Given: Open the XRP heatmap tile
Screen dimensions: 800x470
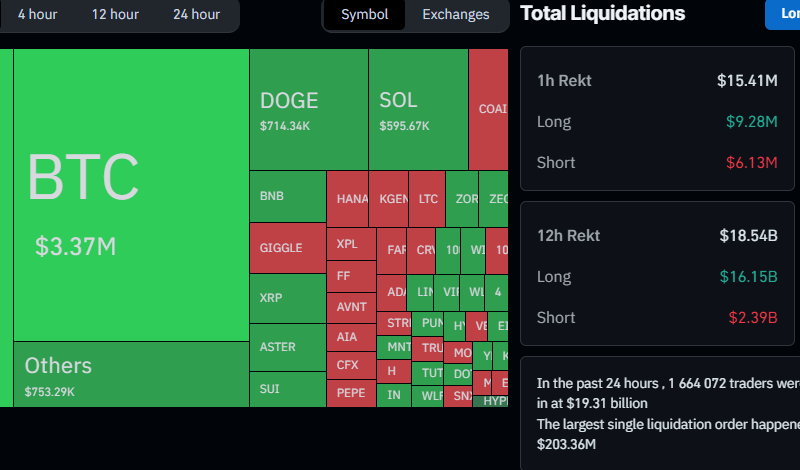Looking at the screenshot, I should coord(287,298).
